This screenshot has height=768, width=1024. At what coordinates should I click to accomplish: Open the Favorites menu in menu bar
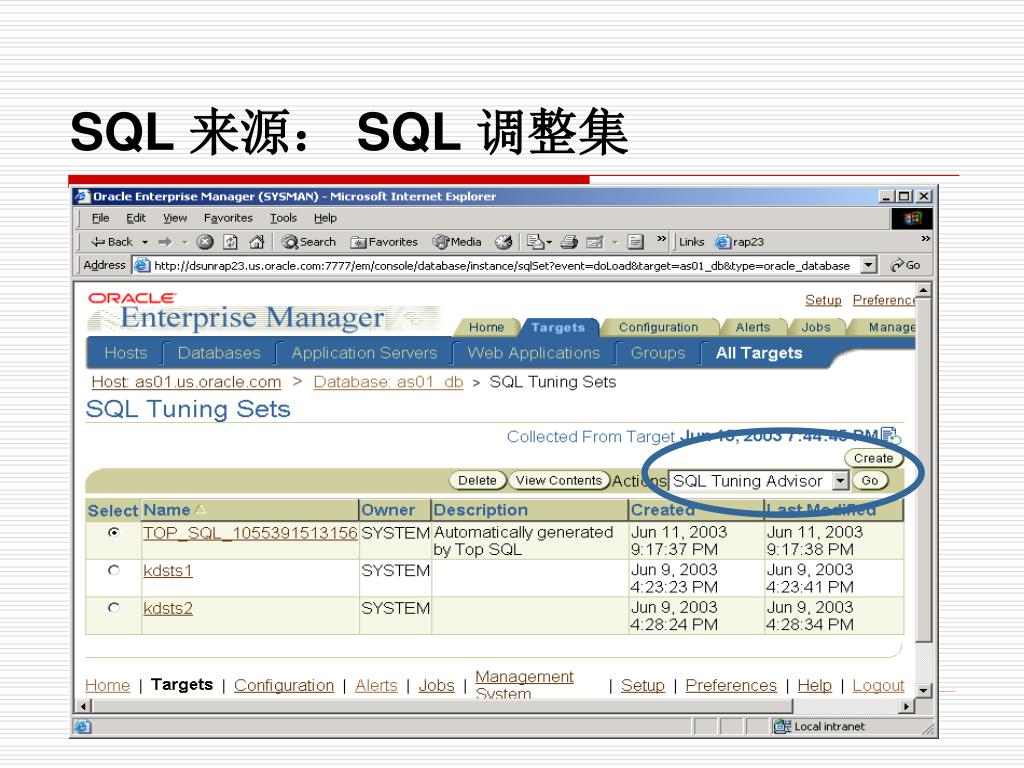click(228, 218)
